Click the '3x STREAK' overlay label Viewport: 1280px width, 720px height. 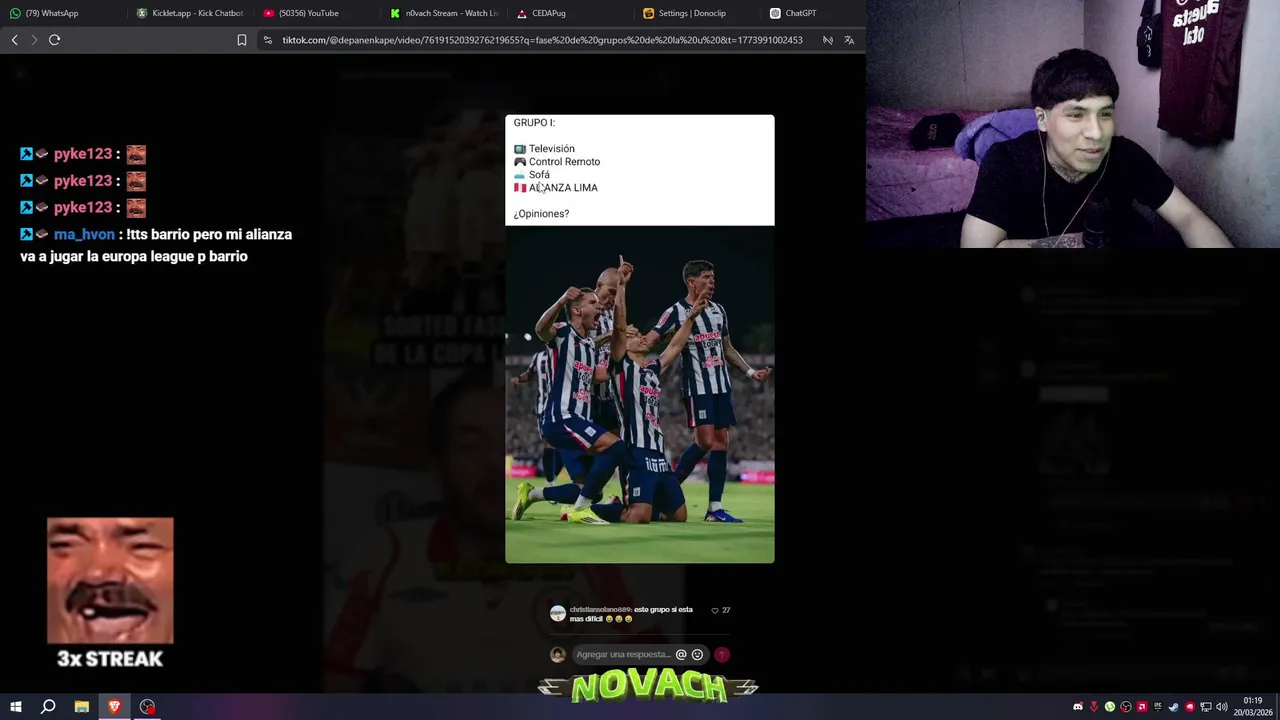click(x=110, y=659)
